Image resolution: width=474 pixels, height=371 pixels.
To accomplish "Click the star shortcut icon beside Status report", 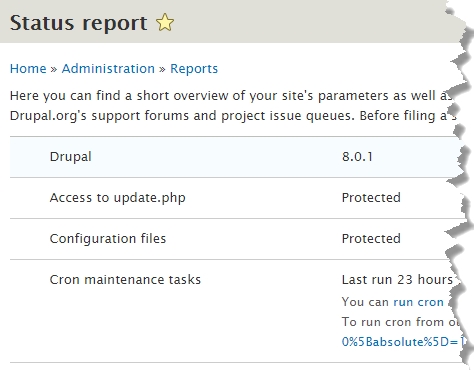I will tap(165, 23).
